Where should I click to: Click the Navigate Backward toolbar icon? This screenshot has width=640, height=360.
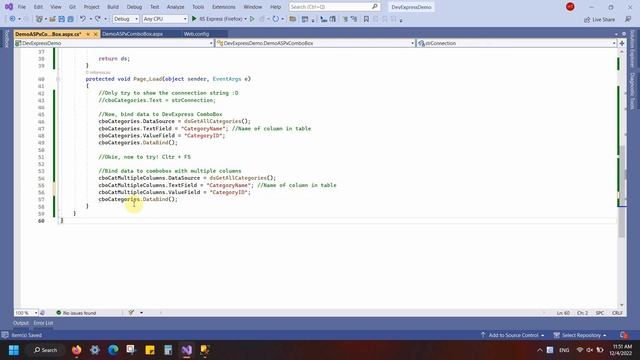click(x=12, y=19)
